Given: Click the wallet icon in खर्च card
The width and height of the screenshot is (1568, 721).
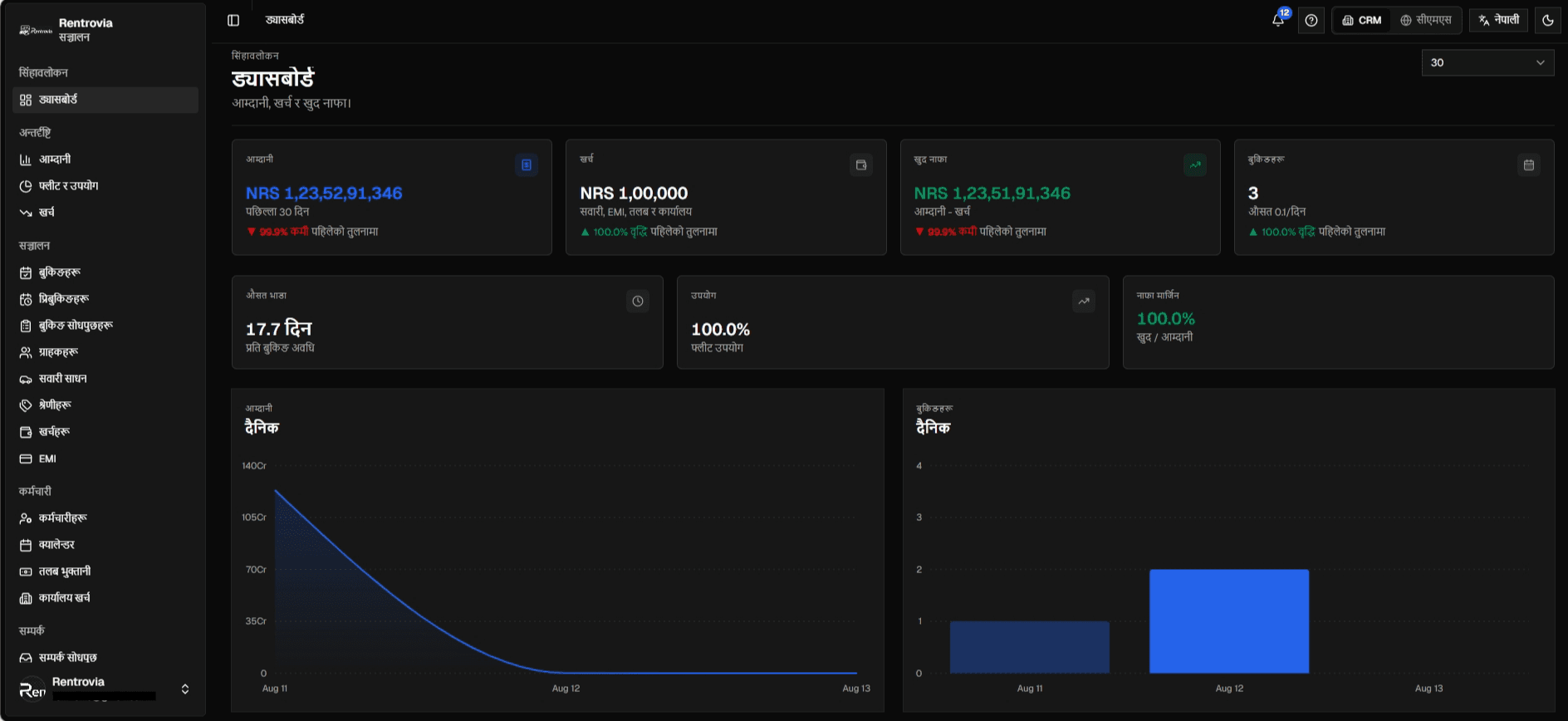Looking at the screenshot, I should (x=861, y=165).
